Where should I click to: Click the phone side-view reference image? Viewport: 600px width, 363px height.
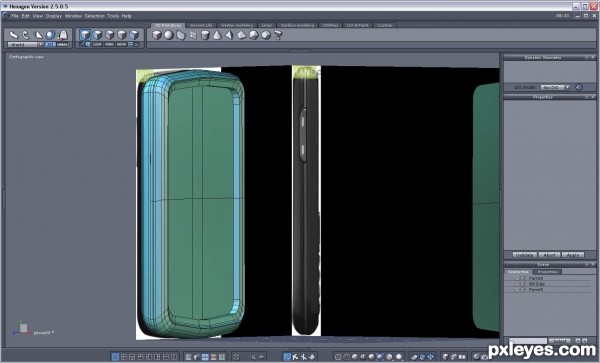pyautogui.click(x=306, y=200)
